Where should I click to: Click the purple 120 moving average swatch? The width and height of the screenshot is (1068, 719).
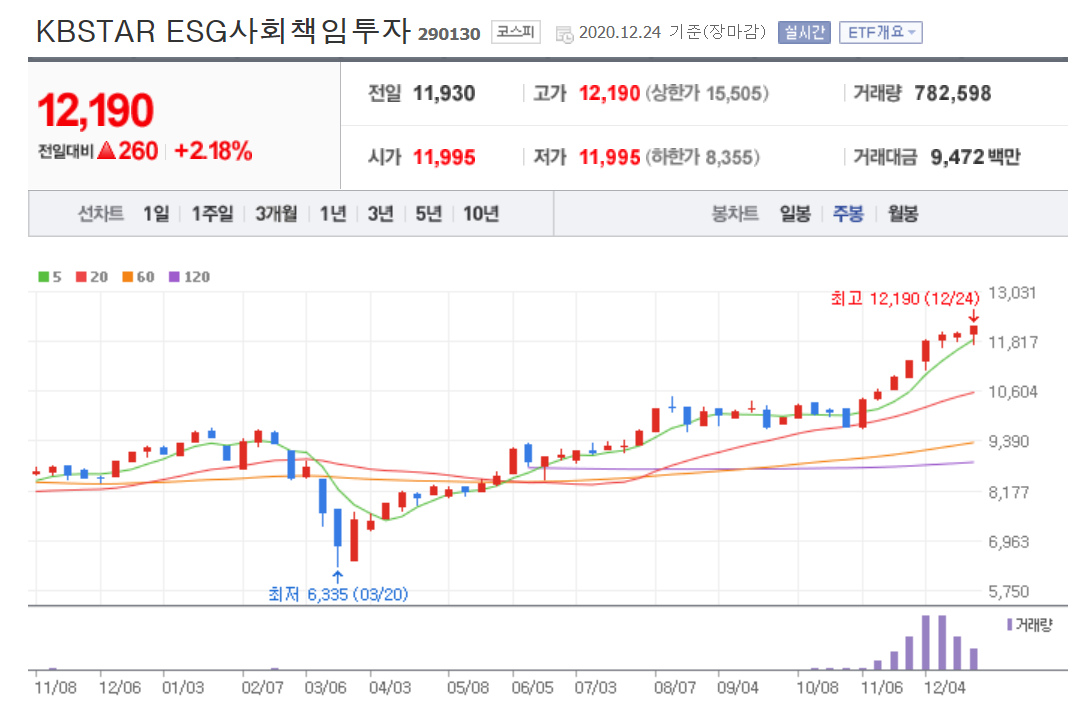[174, 277]
